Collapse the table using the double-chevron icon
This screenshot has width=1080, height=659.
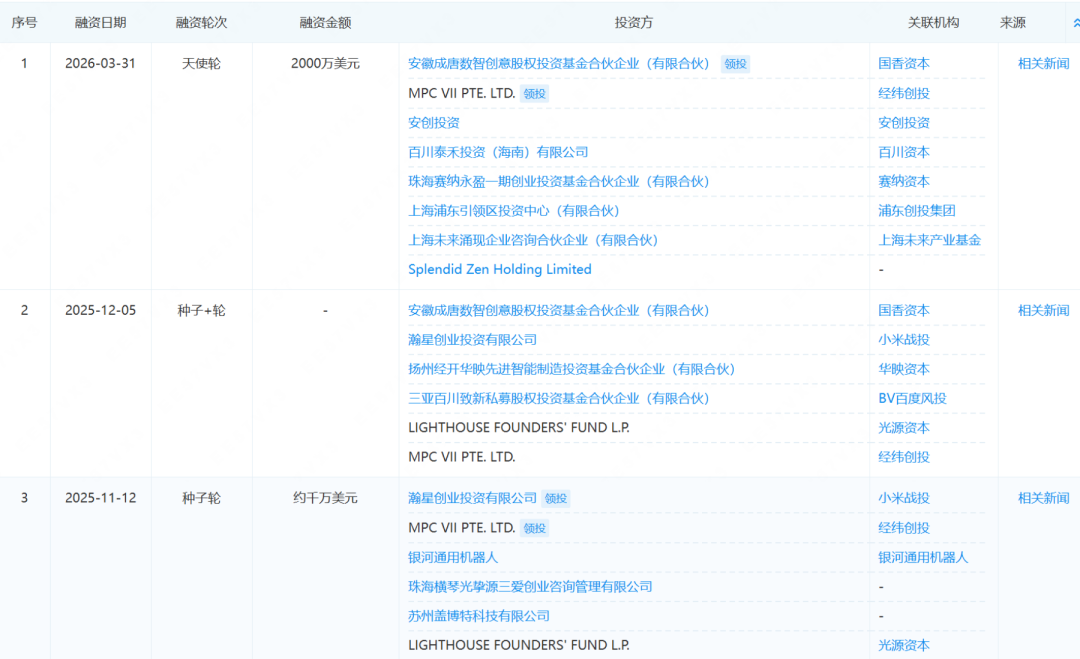click(x=1075, y=23)
